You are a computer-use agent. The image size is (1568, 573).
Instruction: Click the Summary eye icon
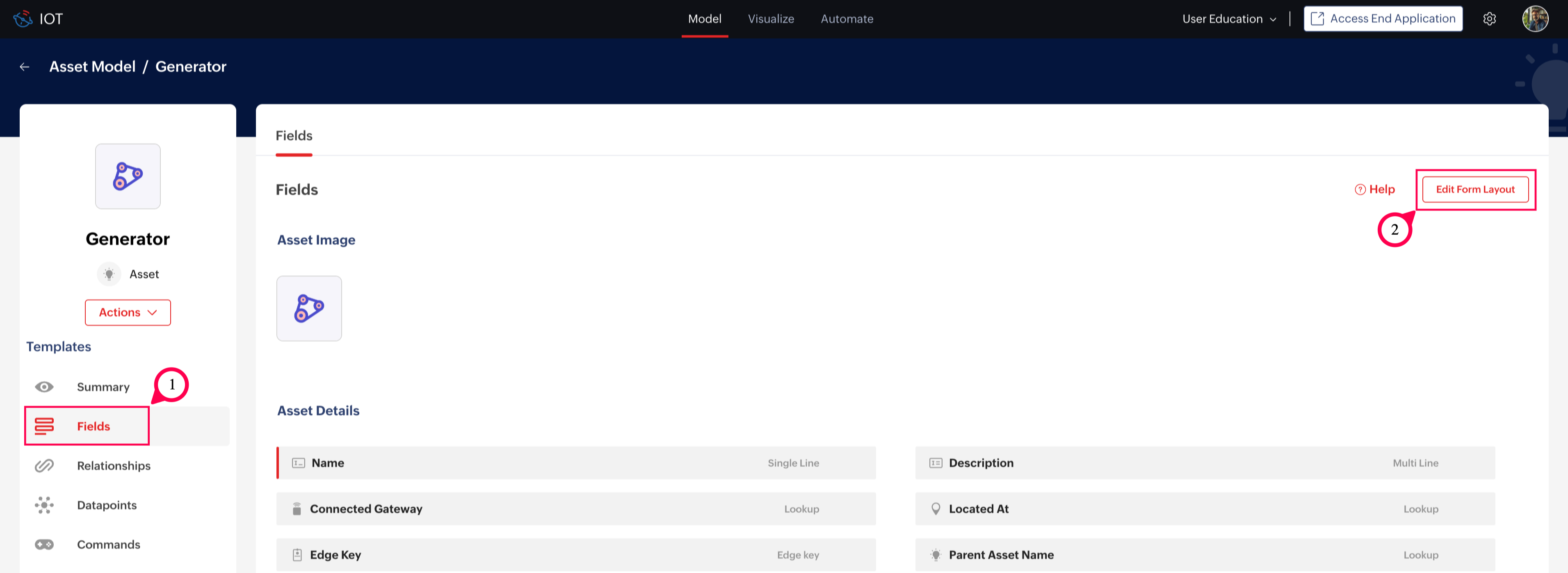44,387
